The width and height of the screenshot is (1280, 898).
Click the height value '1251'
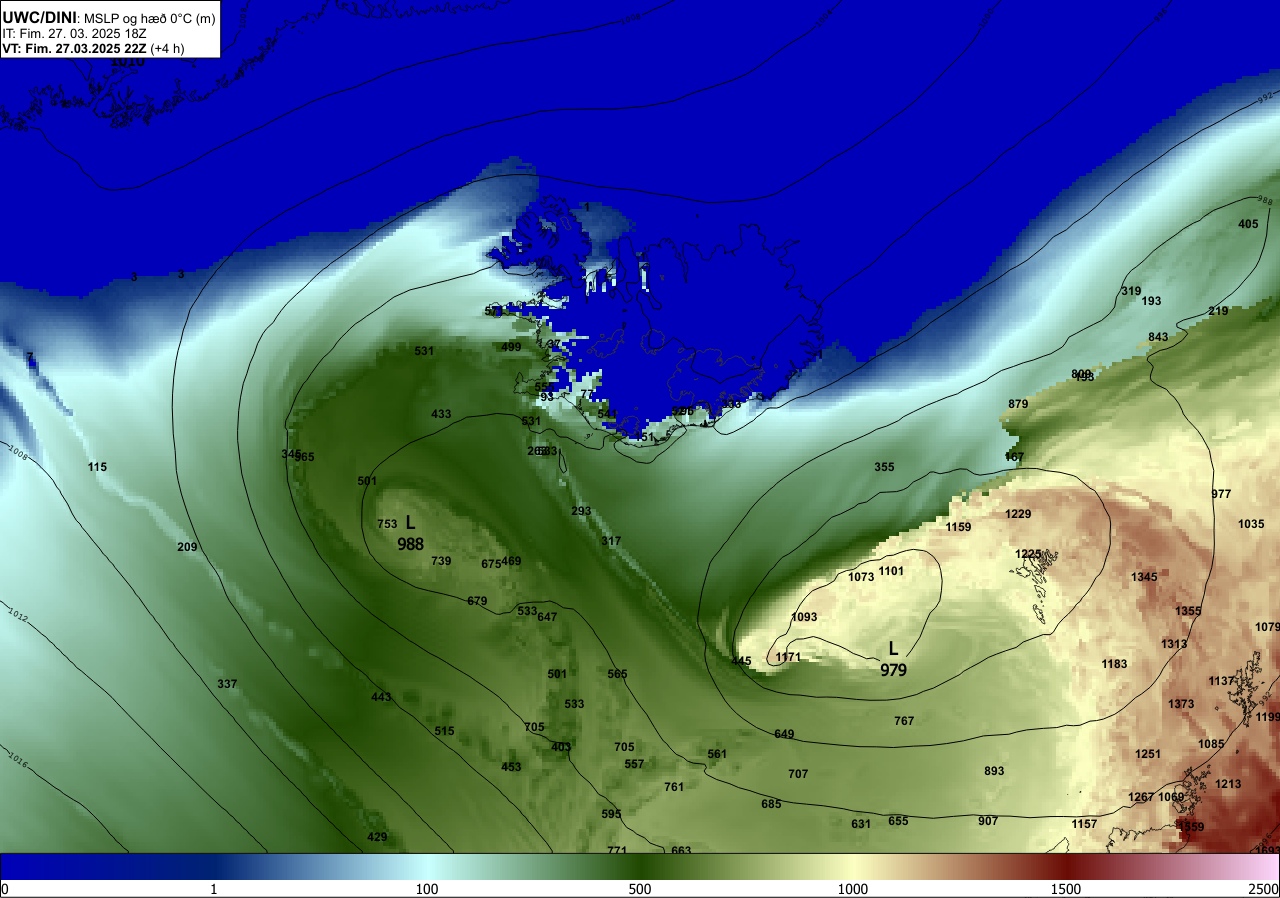click(1148, 754)
